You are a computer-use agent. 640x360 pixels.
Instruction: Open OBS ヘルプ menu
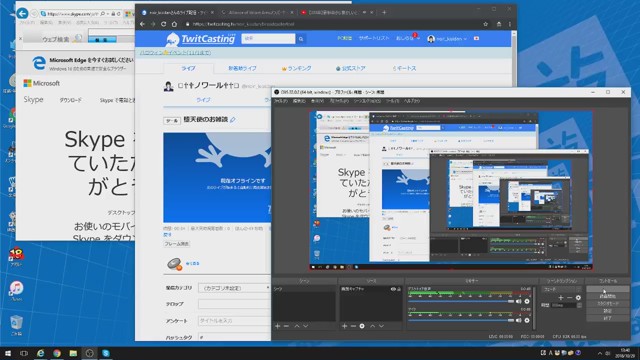pos(412,101)
